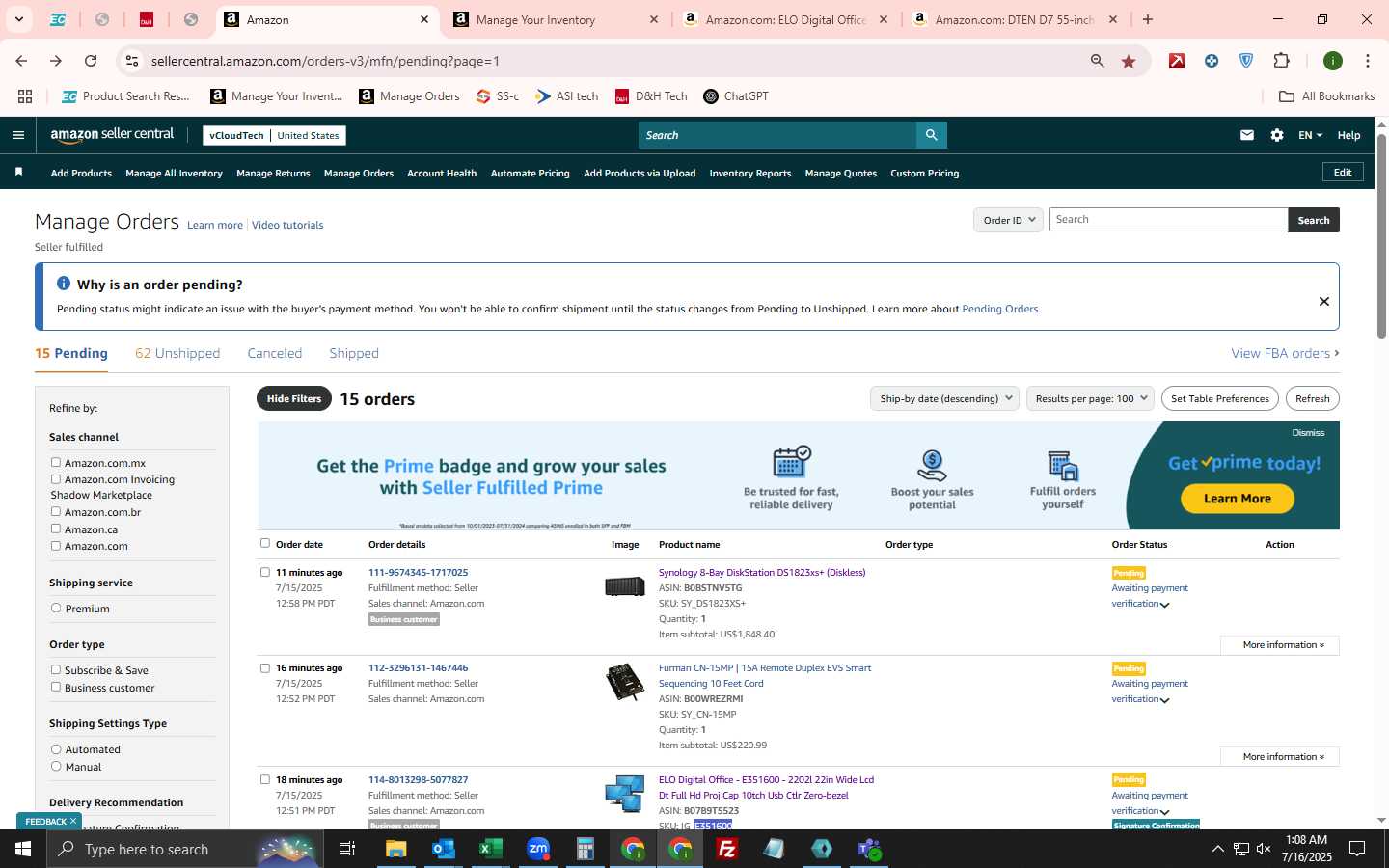Click the info icon in pending banner

pos(64,284)
